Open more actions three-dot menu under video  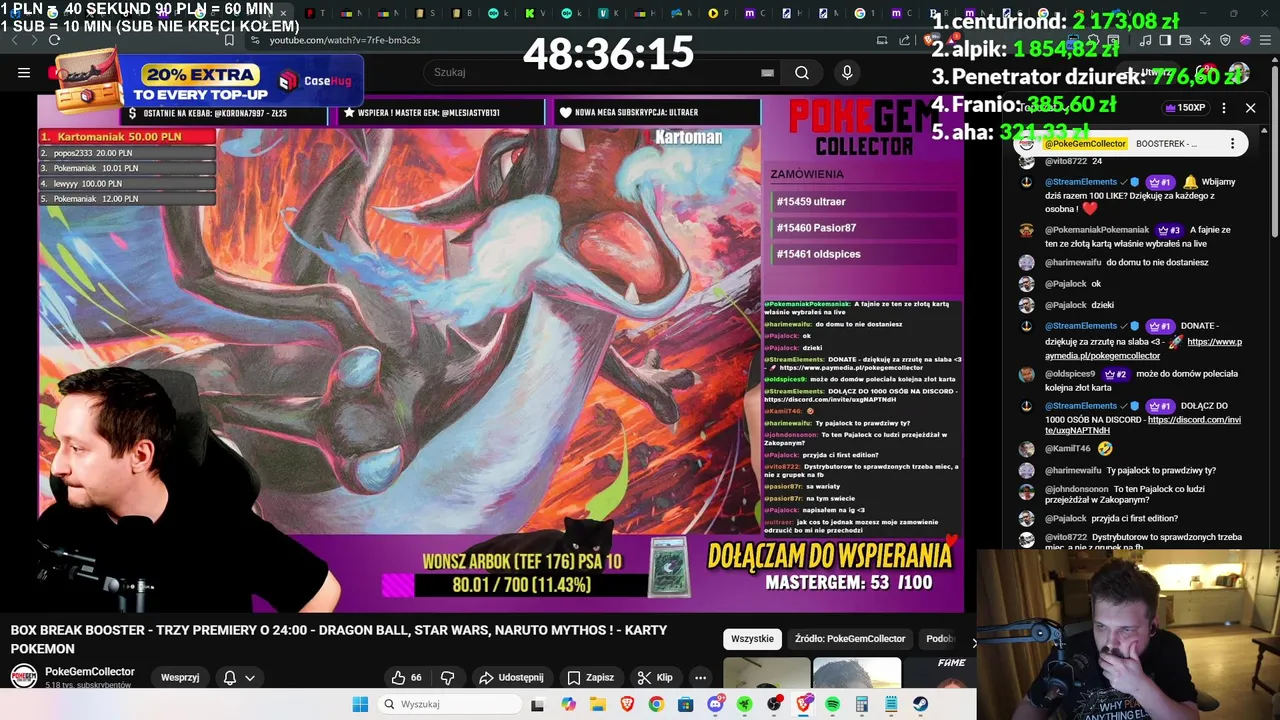click(x=700, y=677)
